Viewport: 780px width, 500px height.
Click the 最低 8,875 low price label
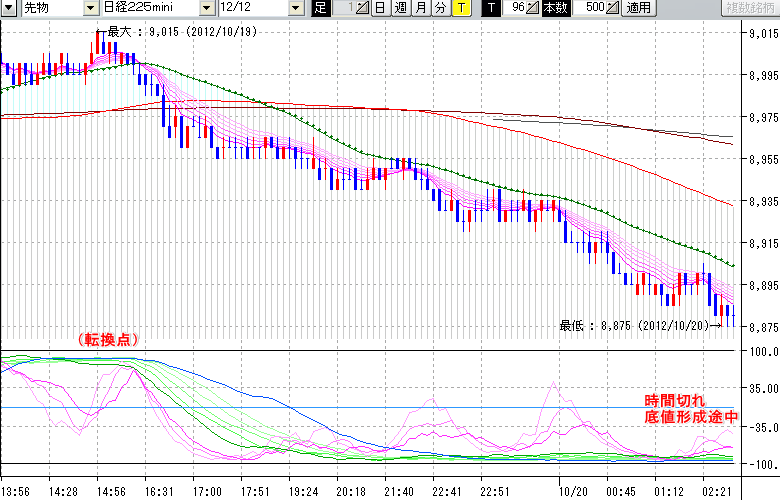coord(635,325)
